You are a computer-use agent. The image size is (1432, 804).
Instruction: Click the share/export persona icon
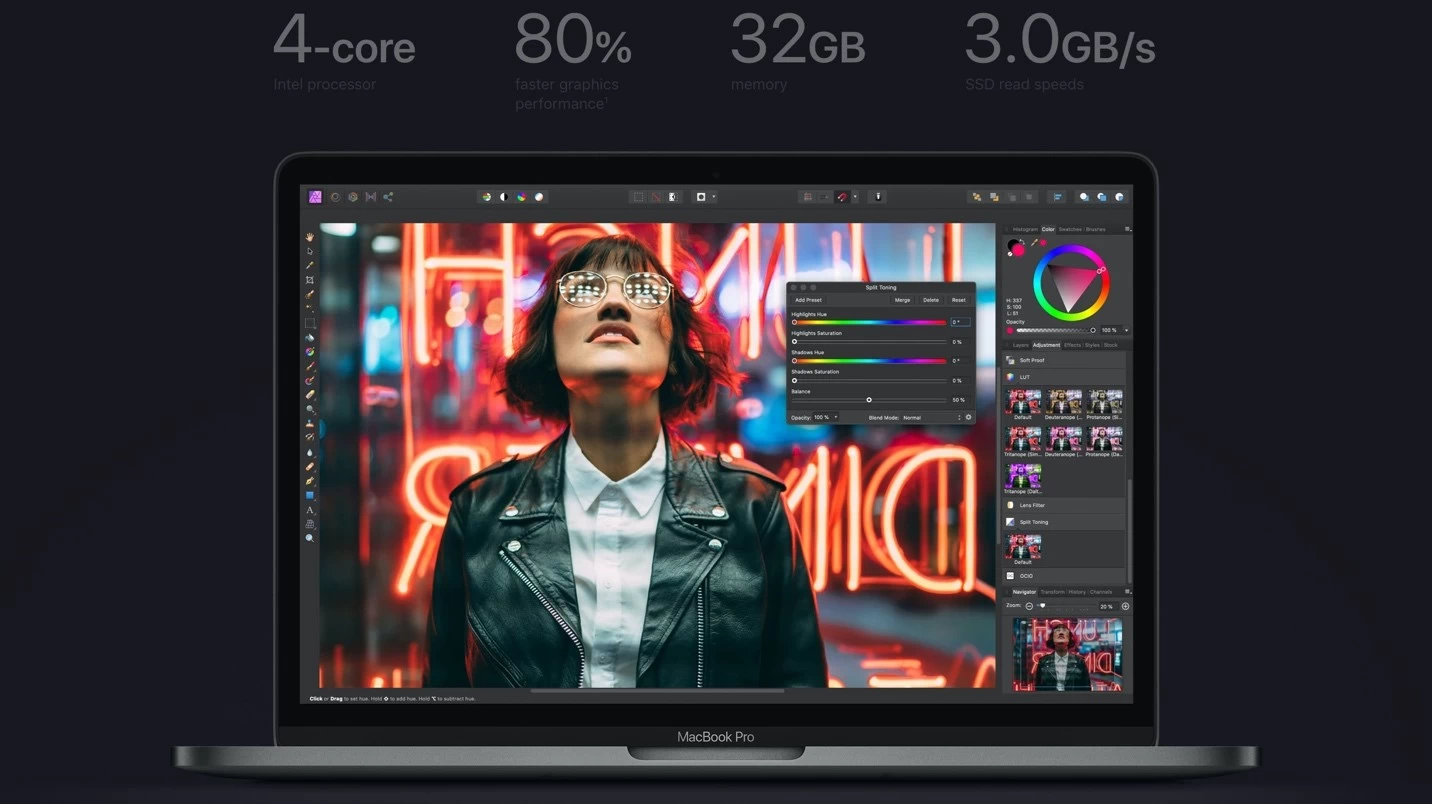[x=388, y=197]
